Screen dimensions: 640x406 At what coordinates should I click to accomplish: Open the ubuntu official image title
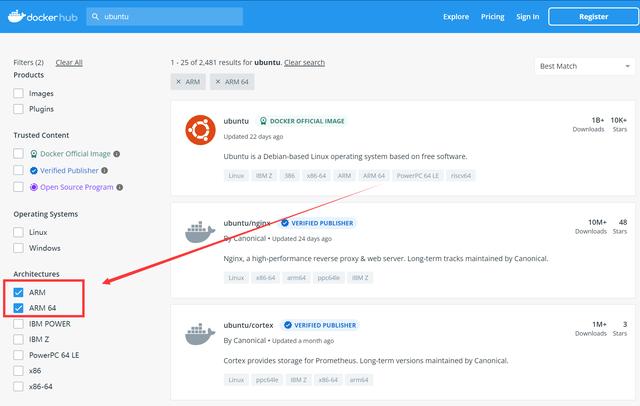236,121
